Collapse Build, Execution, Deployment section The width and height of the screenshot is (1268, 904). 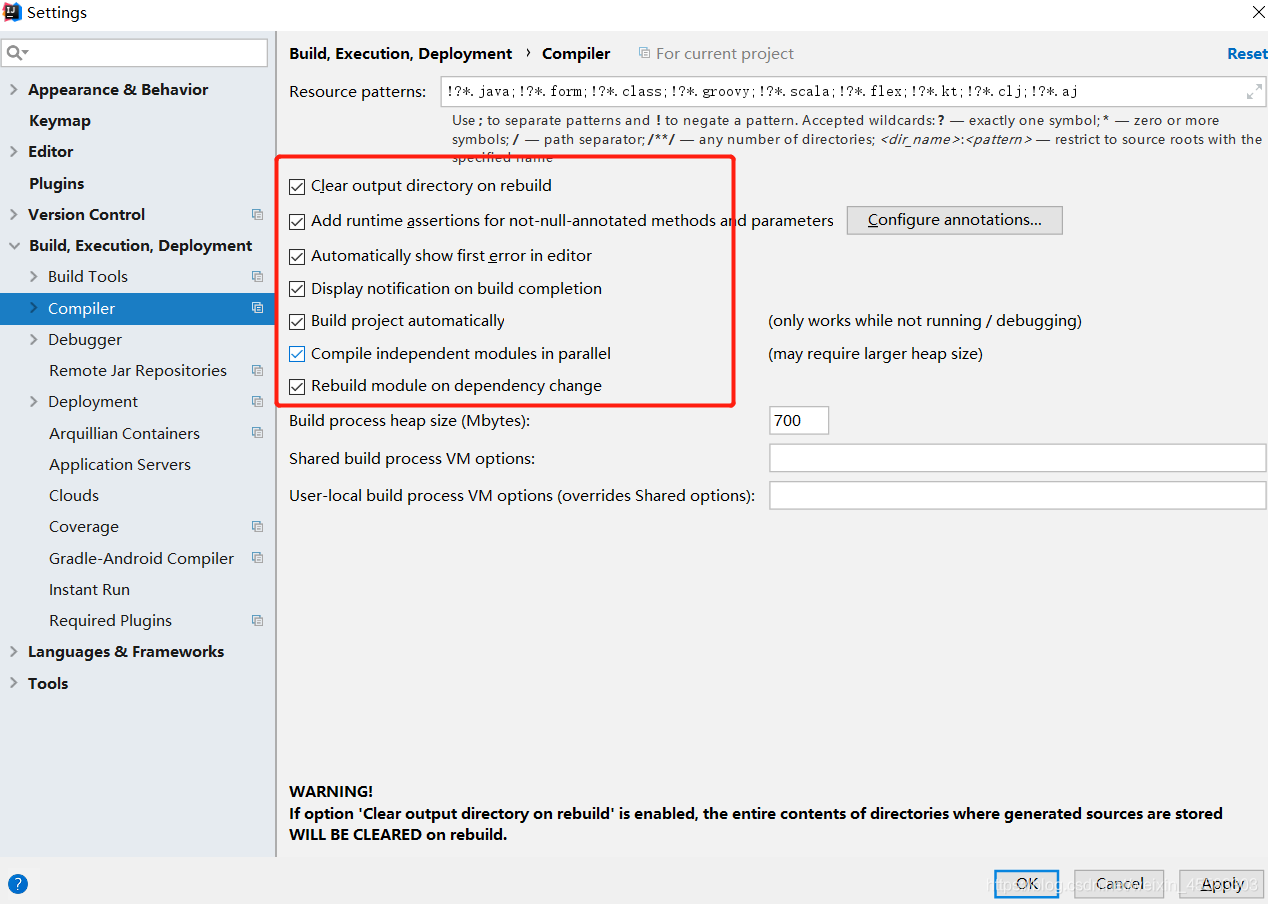pyautogui.click(x=13, y=245)
